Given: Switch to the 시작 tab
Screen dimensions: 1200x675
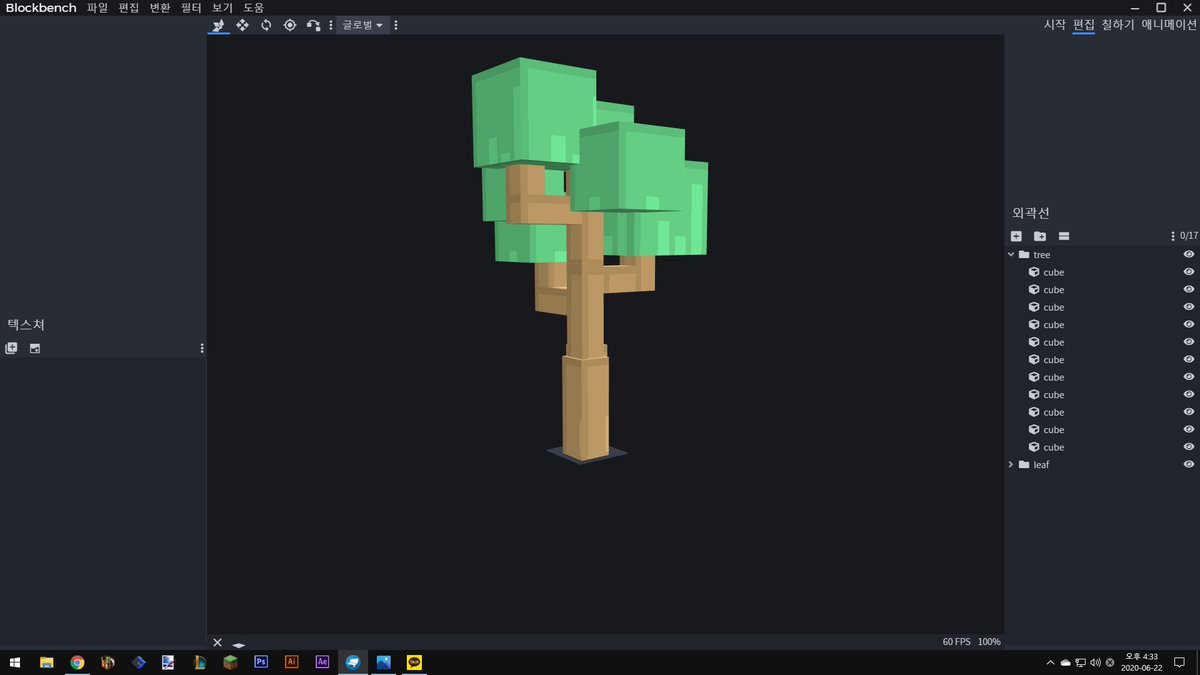Looking at the screenshot, I should click(1055, 25).
